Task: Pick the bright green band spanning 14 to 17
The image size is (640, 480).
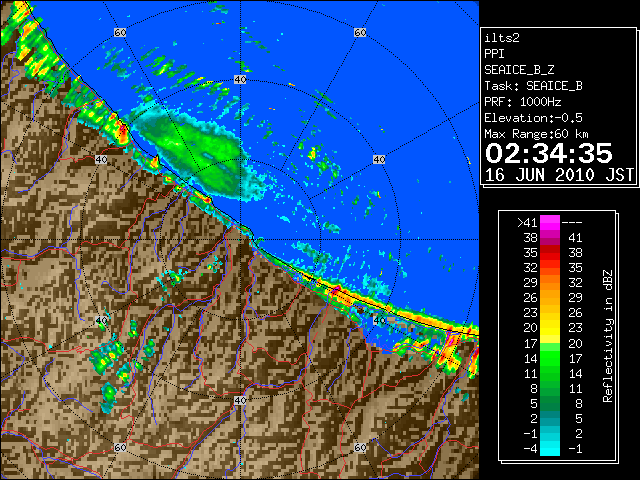Action: (x=550, y=358)
